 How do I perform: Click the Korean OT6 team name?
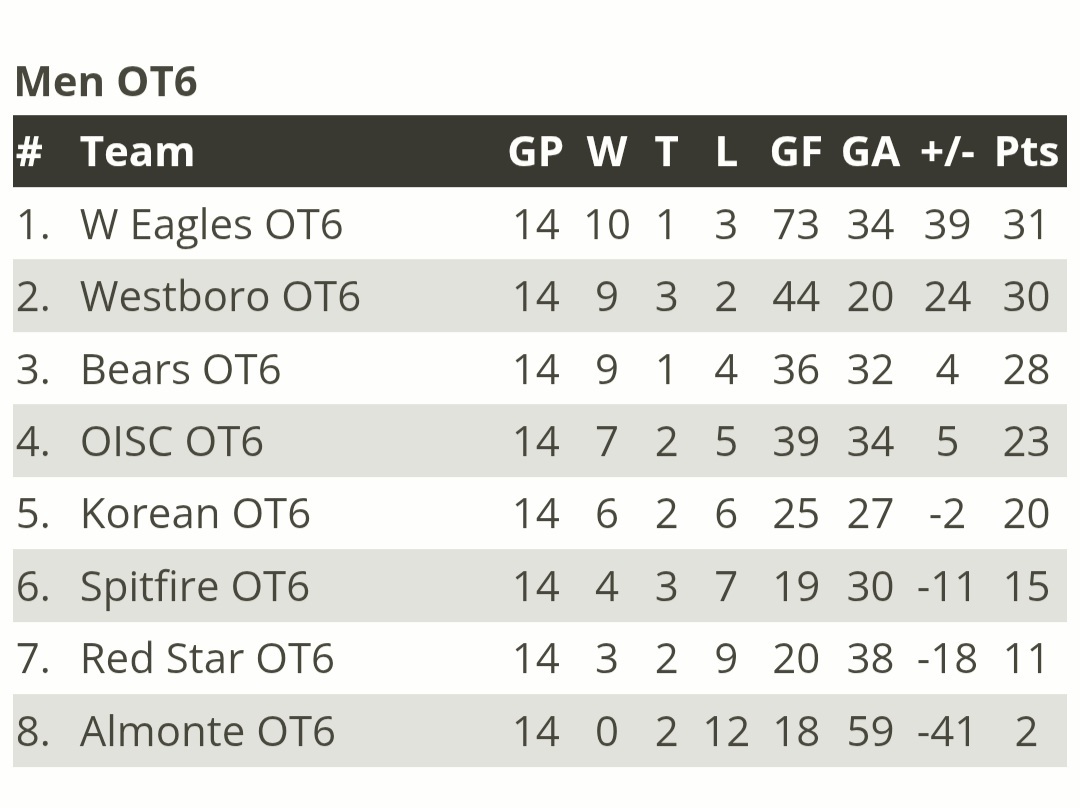[195, 514]
